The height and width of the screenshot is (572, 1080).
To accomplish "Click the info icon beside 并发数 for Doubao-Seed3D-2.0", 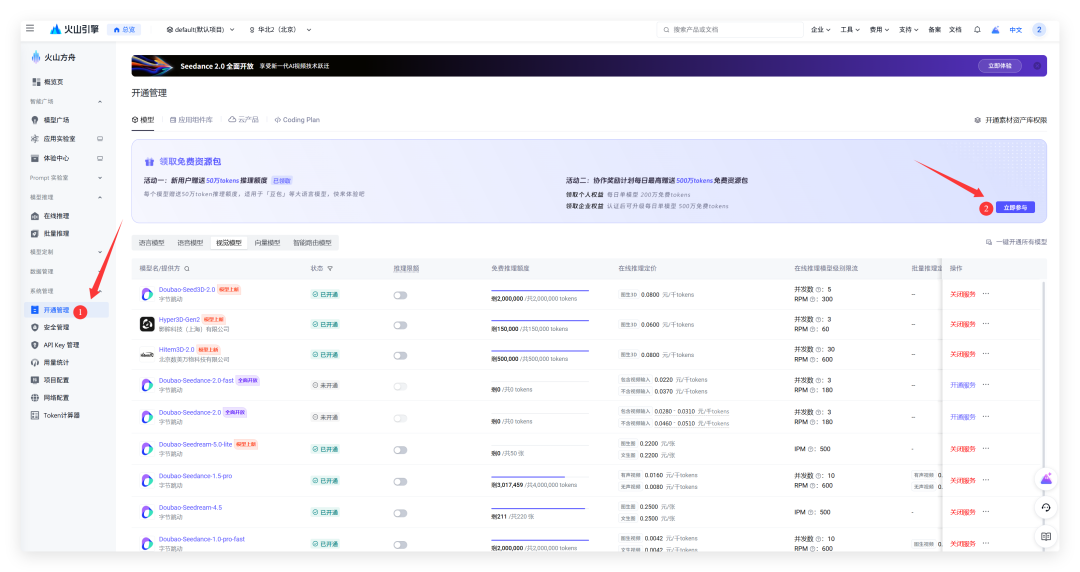I will point(819,289).
